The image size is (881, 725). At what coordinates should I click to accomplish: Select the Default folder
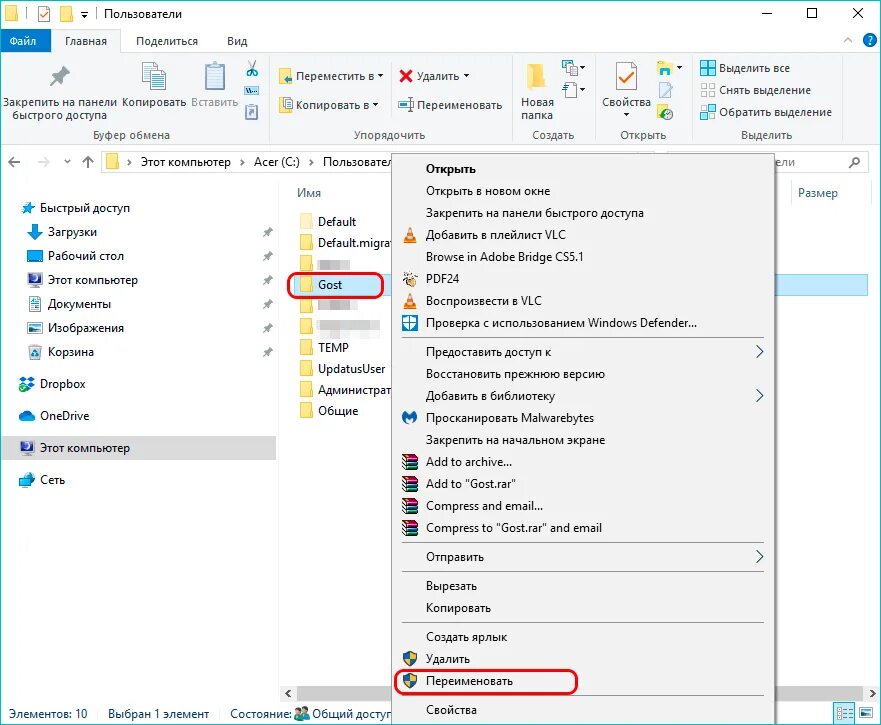(x=328, y=221)
